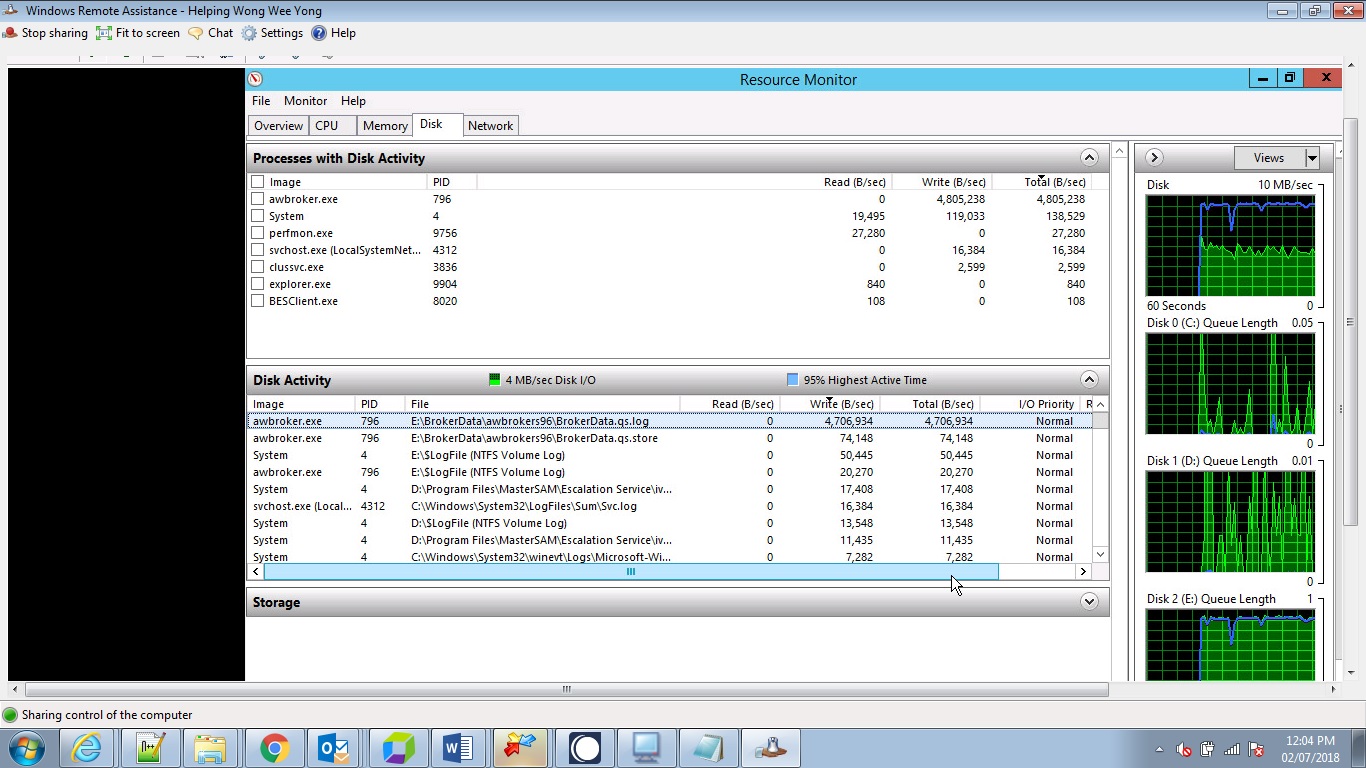1366x768 pixels.
Task: Open Google Chrome from the taskbar
Action: pyautogui.click(x=274, y=748)
